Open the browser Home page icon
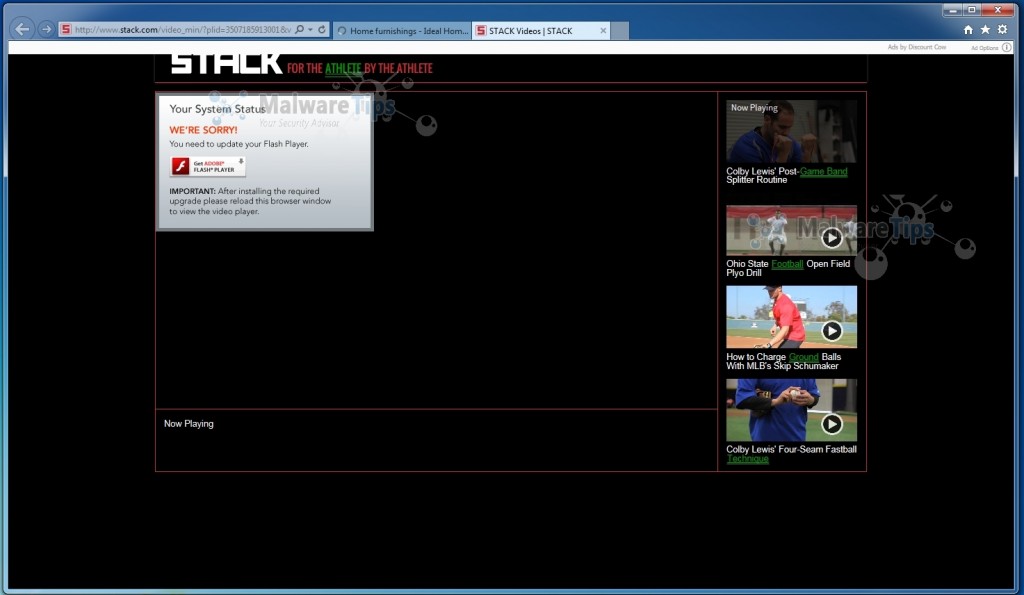The height and width of the screenshot is (595, 1024). point(967,30)
